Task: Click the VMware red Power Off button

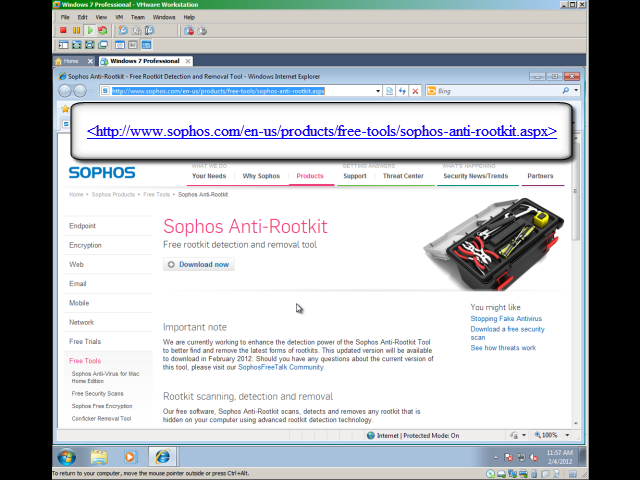Action: coord(63,30)
